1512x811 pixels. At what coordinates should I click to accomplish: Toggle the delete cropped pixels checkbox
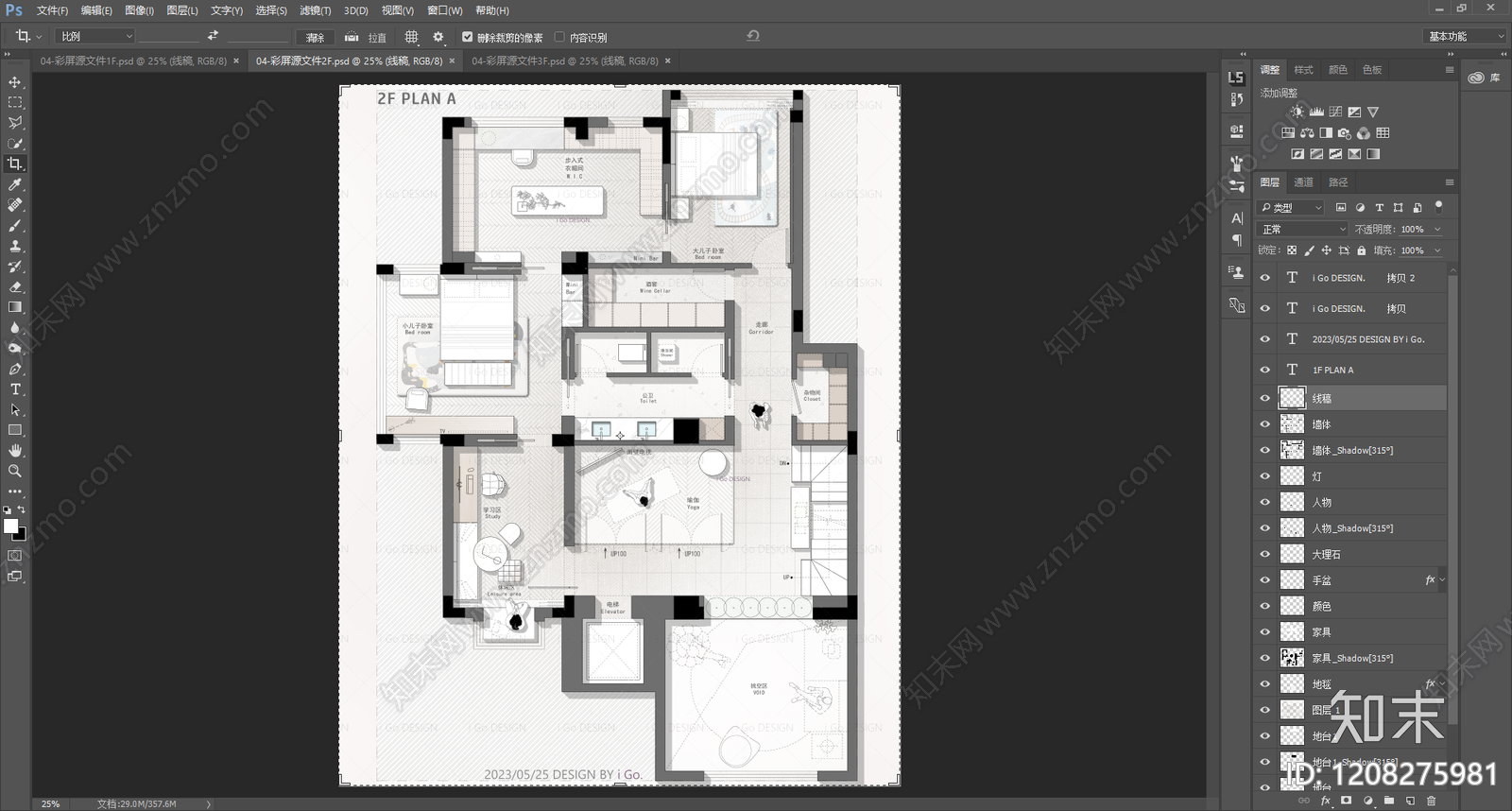click(x=467, y=37)
